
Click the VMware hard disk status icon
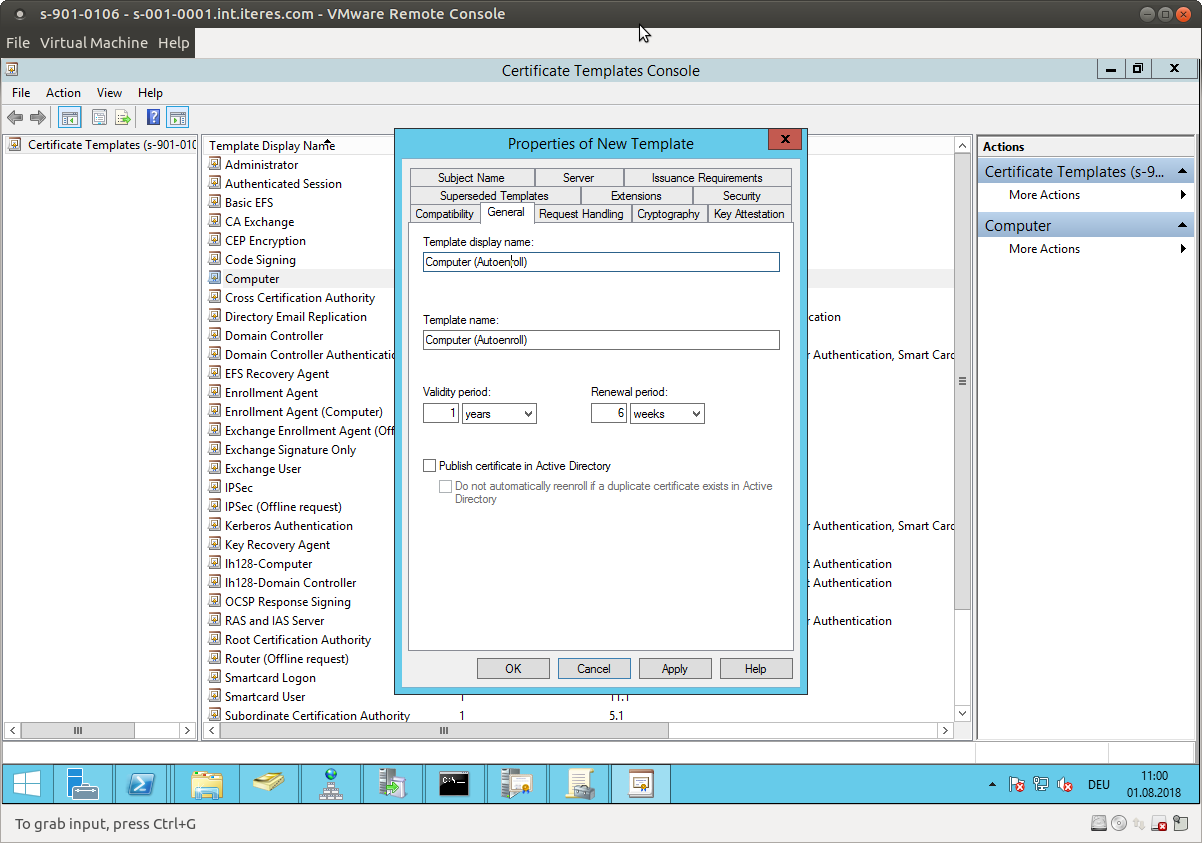coord(1099,824)
